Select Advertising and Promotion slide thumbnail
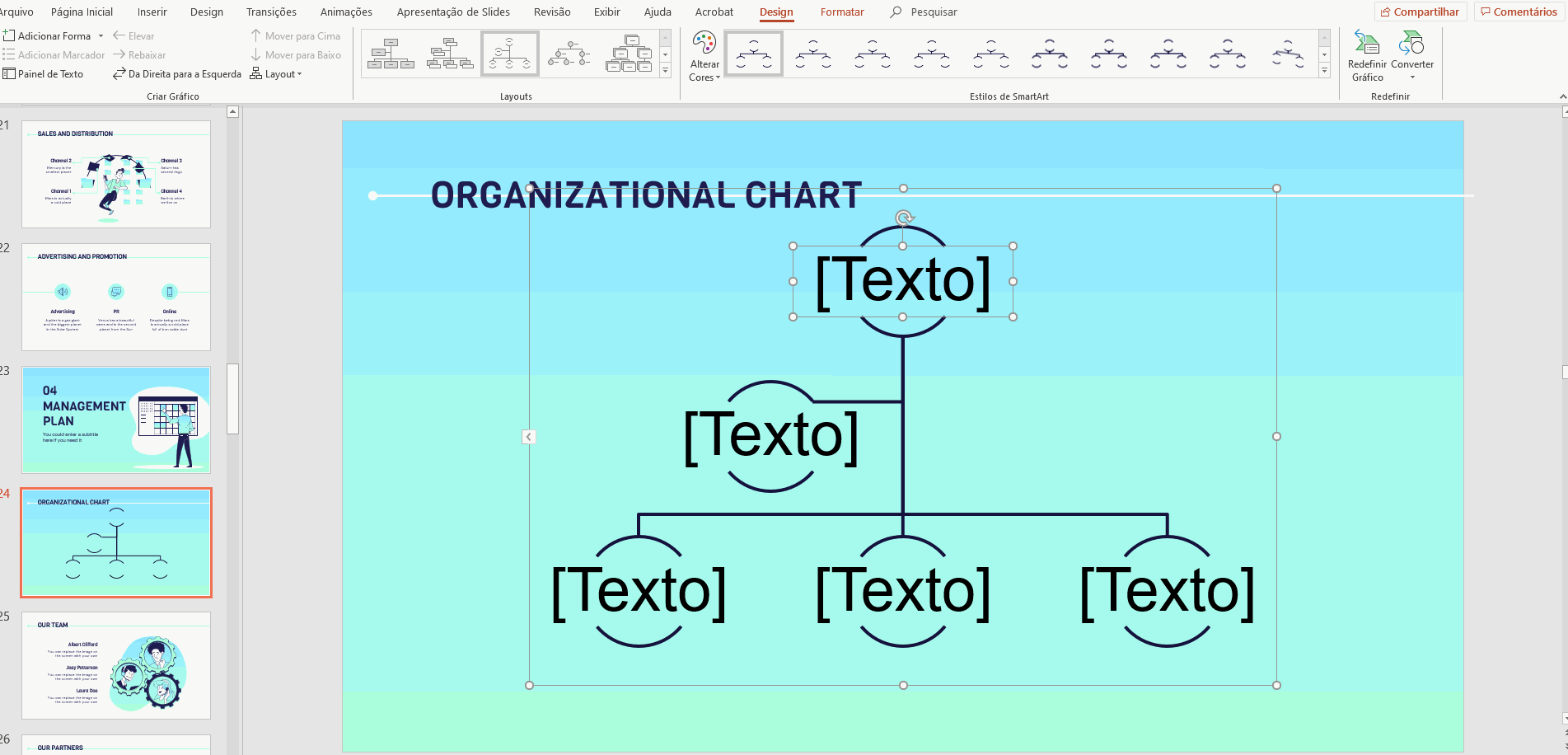The image size is (1568, 755). (x=116, y=297)
